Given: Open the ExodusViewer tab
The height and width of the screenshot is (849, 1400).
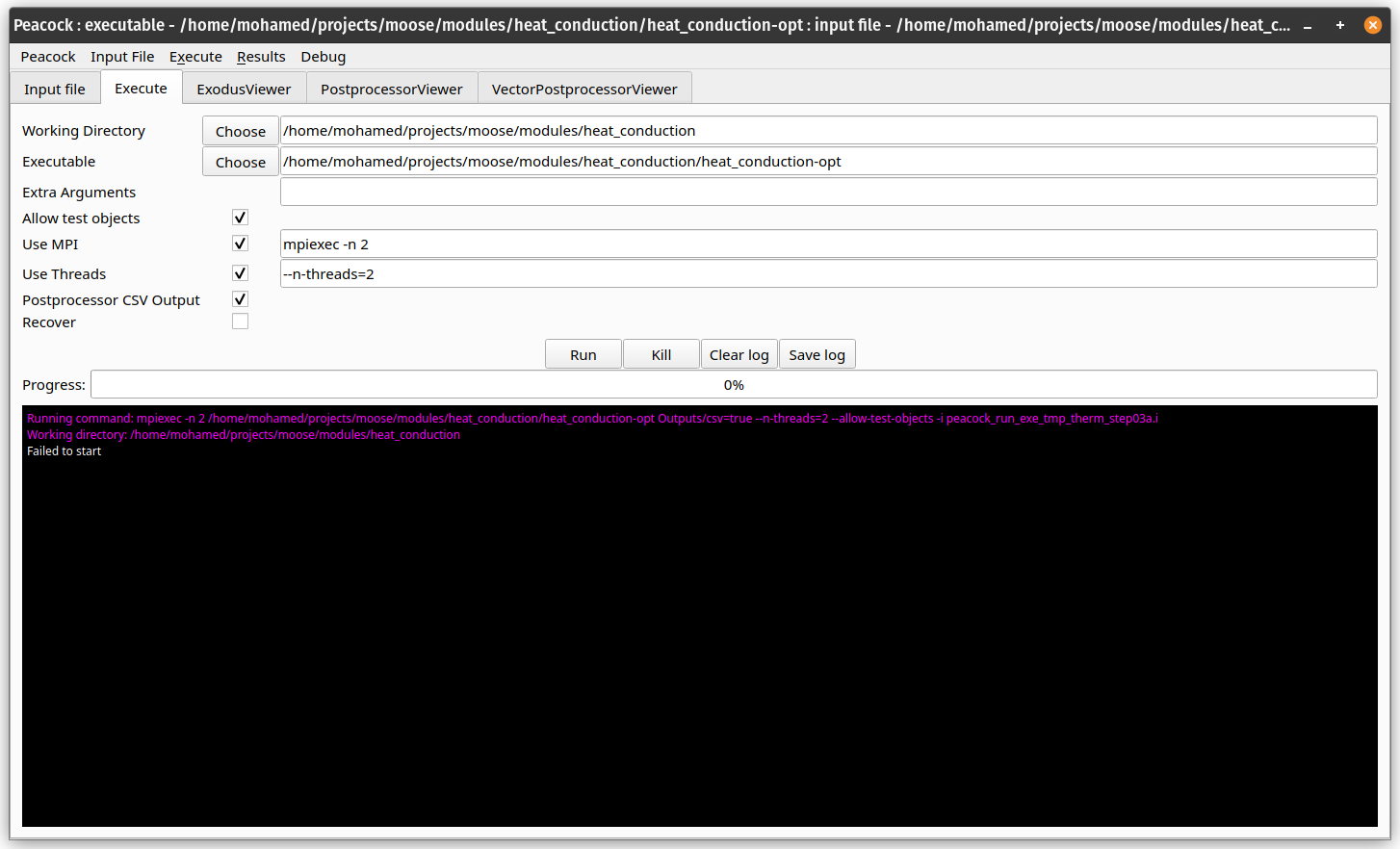Looking at the screenshot, I should [244, 88].
